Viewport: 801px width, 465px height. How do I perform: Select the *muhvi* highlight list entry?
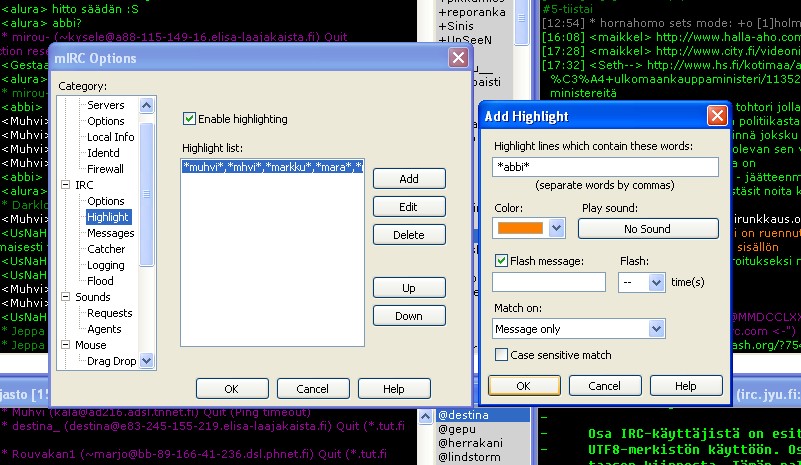(272, 167)
